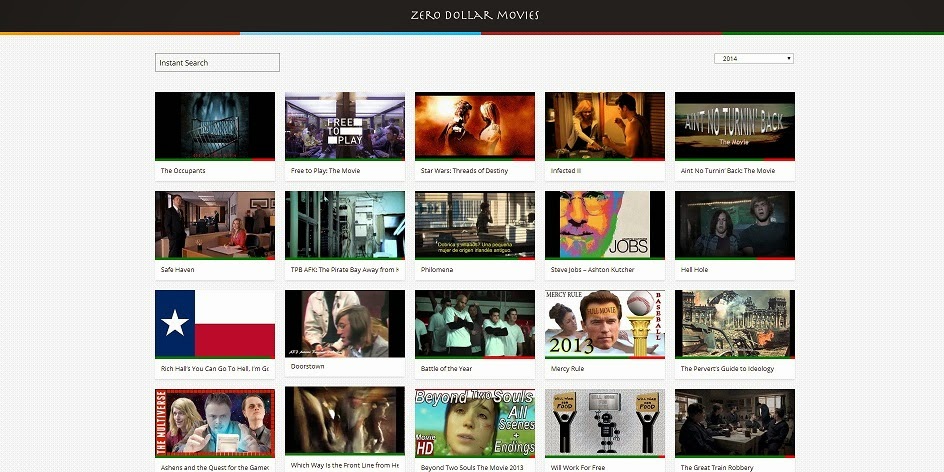
Task: Open the Beyond Two Souls thumbnail
Action: (x=475, y=423)
